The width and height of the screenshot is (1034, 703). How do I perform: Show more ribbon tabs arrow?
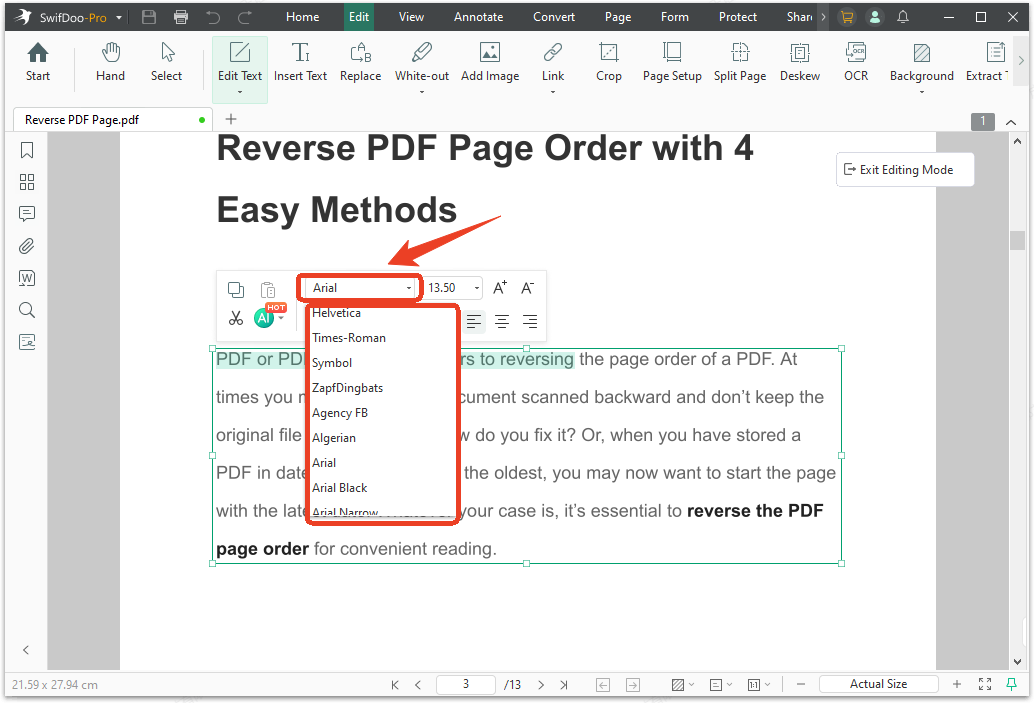[x=823, y=17]
